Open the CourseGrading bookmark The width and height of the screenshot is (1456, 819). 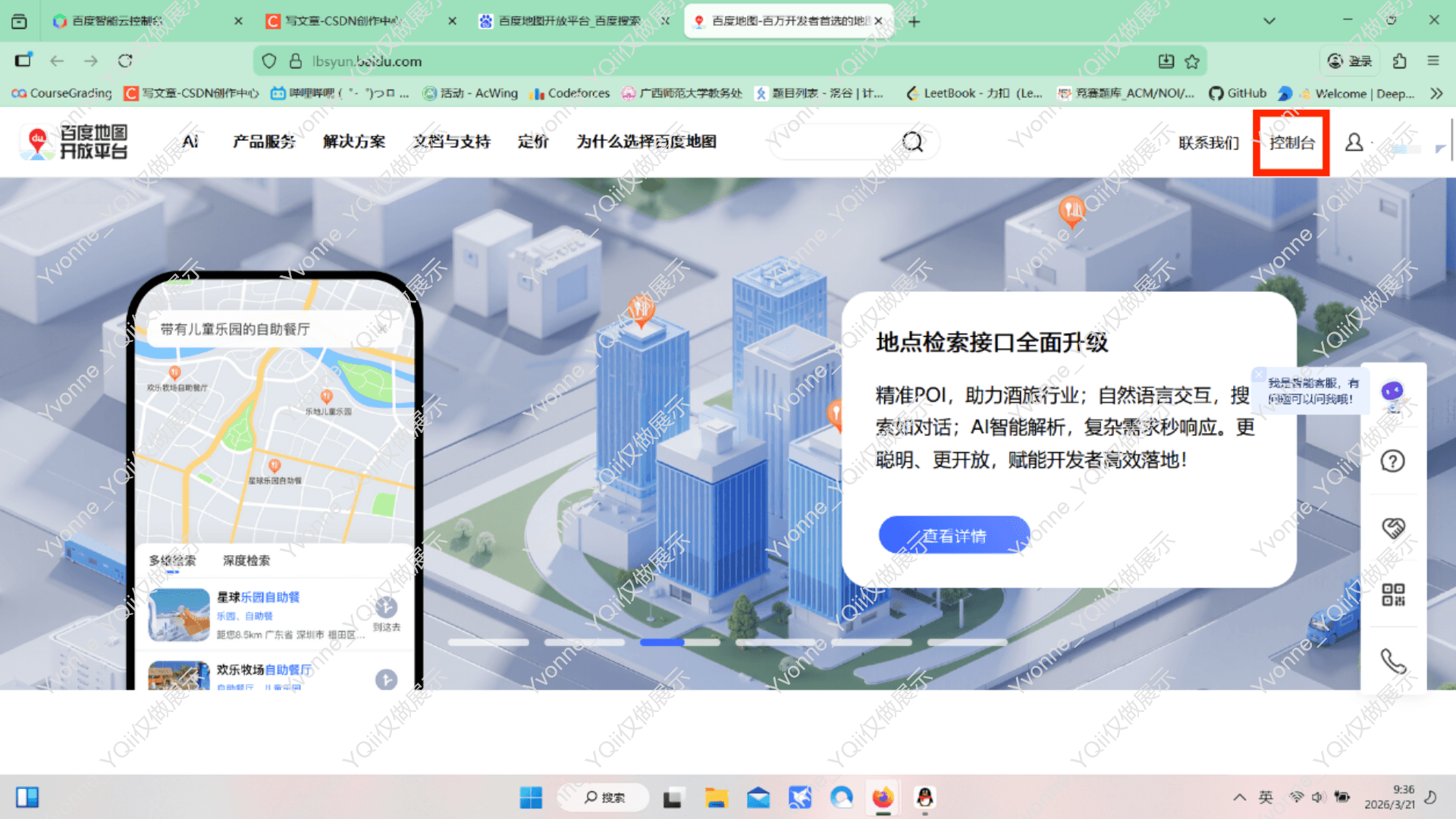click(x=62, y=93)
